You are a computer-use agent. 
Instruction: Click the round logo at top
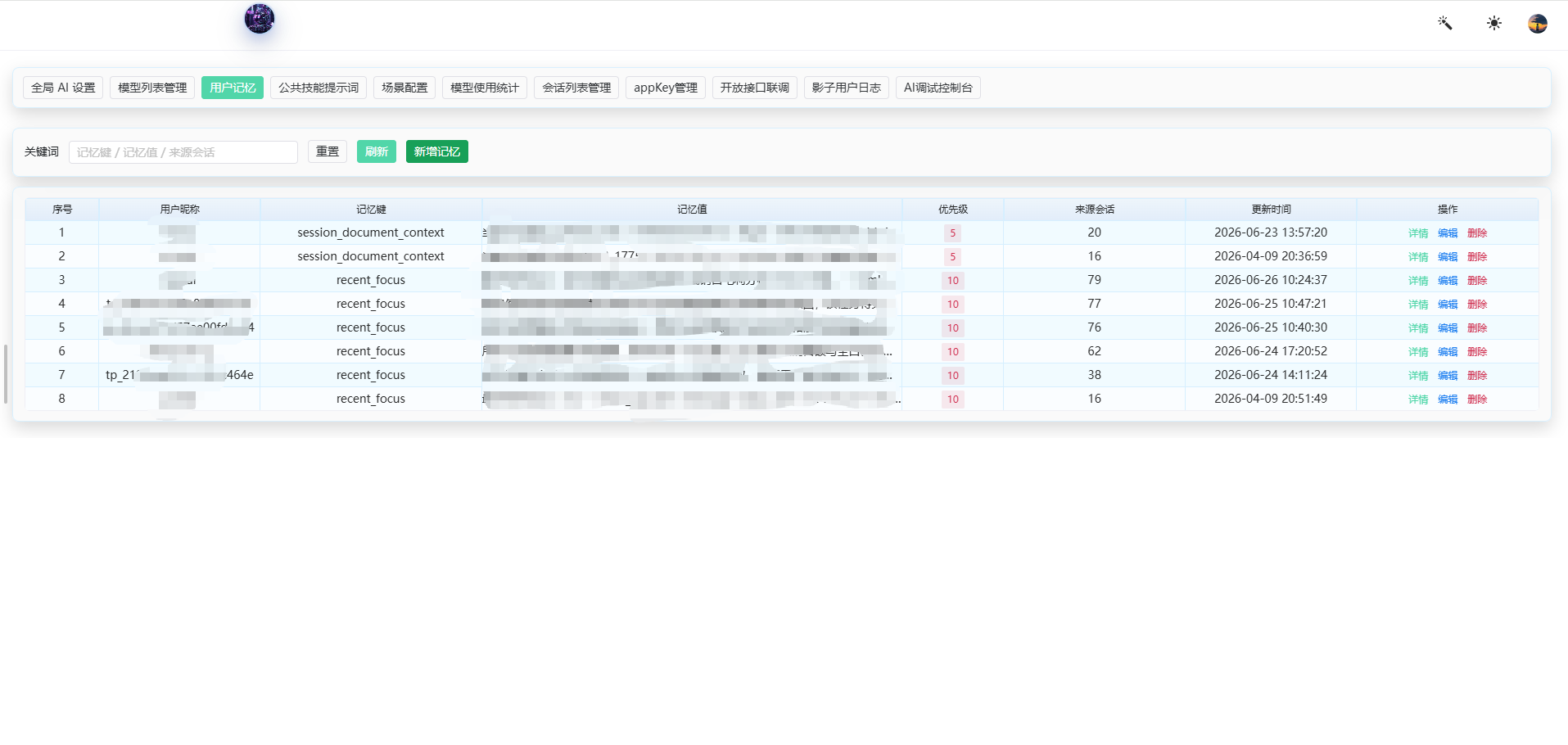pos(260,19)
